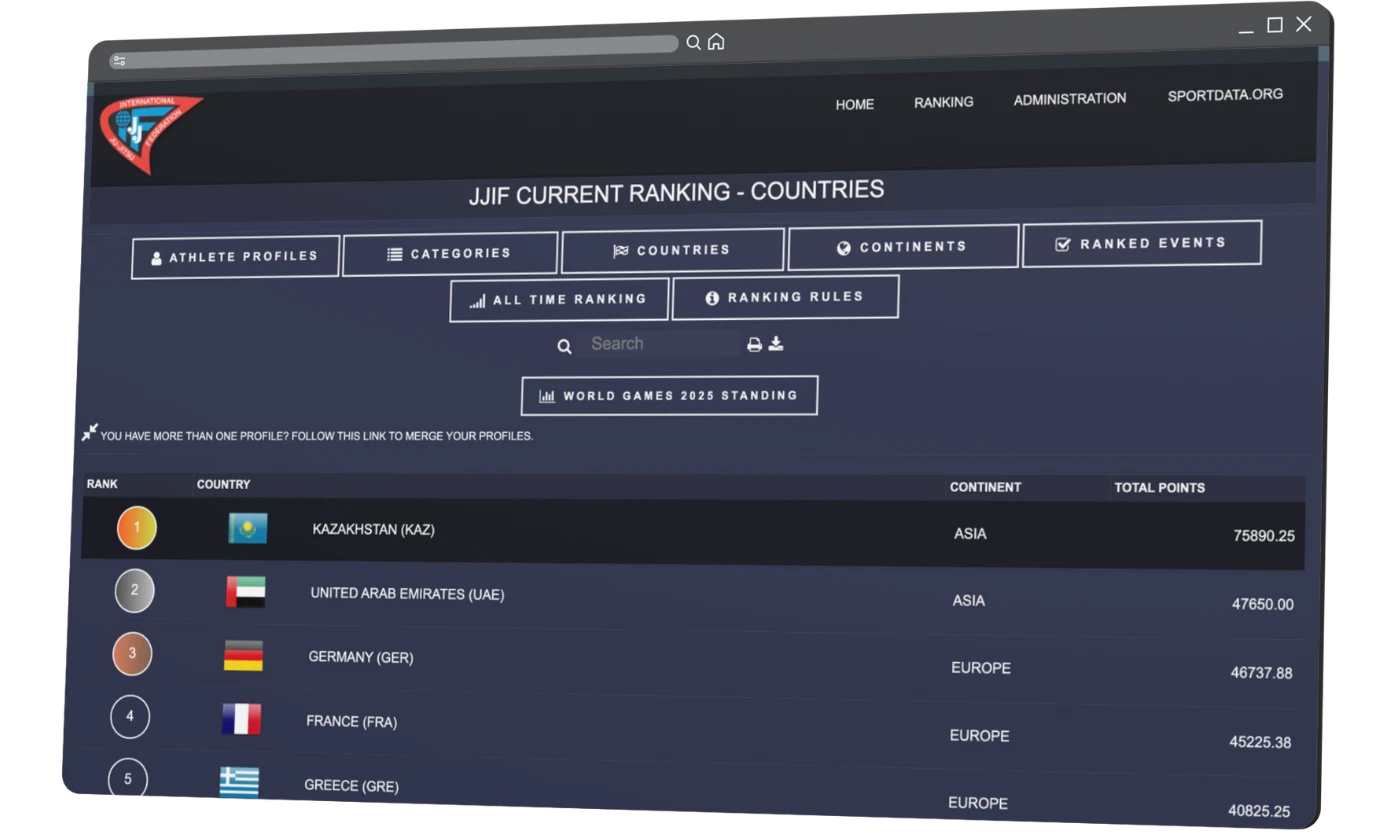The image size is (1400, 840).
Task: View the Ranking Rules page
Action: pos(785,298)
